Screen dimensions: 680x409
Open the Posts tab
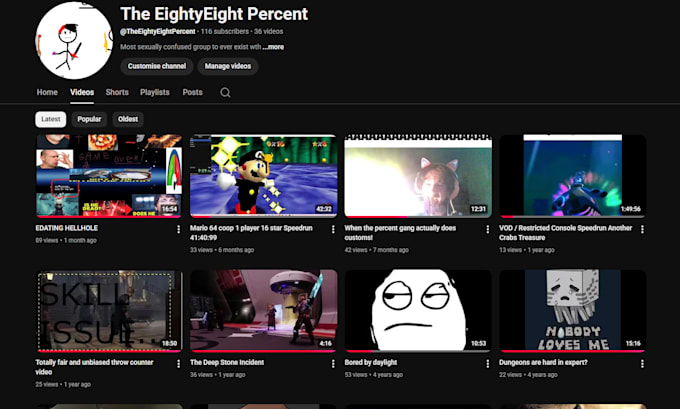193,92
